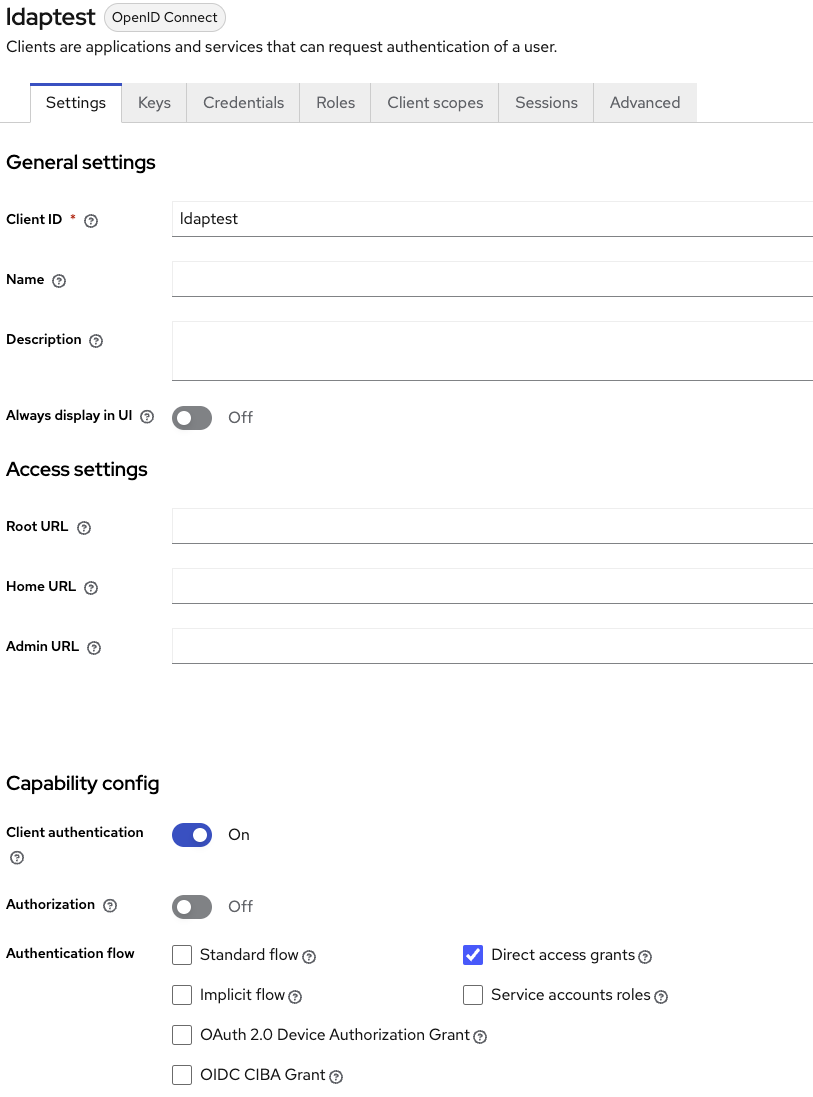Click help icon beside OIDC CIBA Grant
Viewport: 813px width, 1097px height.
tap(336, 1077)
